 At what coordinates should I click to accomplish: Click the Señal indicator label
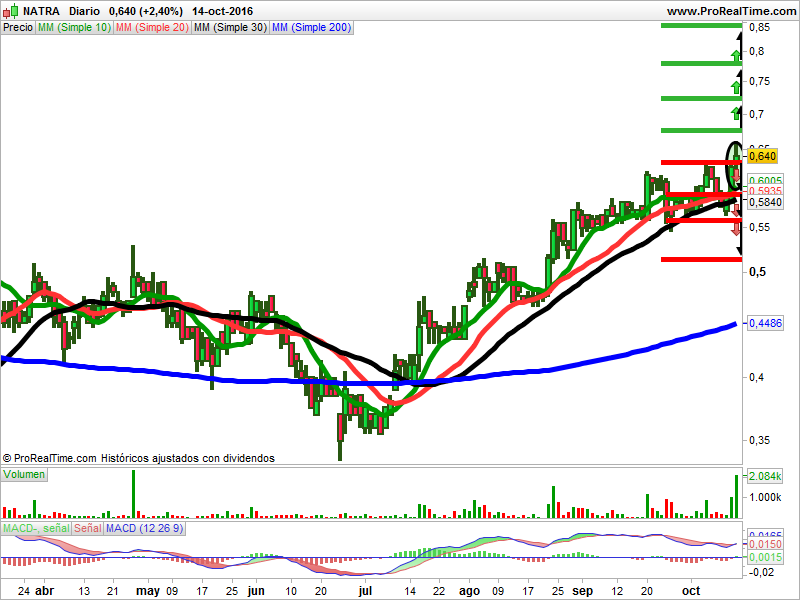pyautogui.click(x=88, y=529)
